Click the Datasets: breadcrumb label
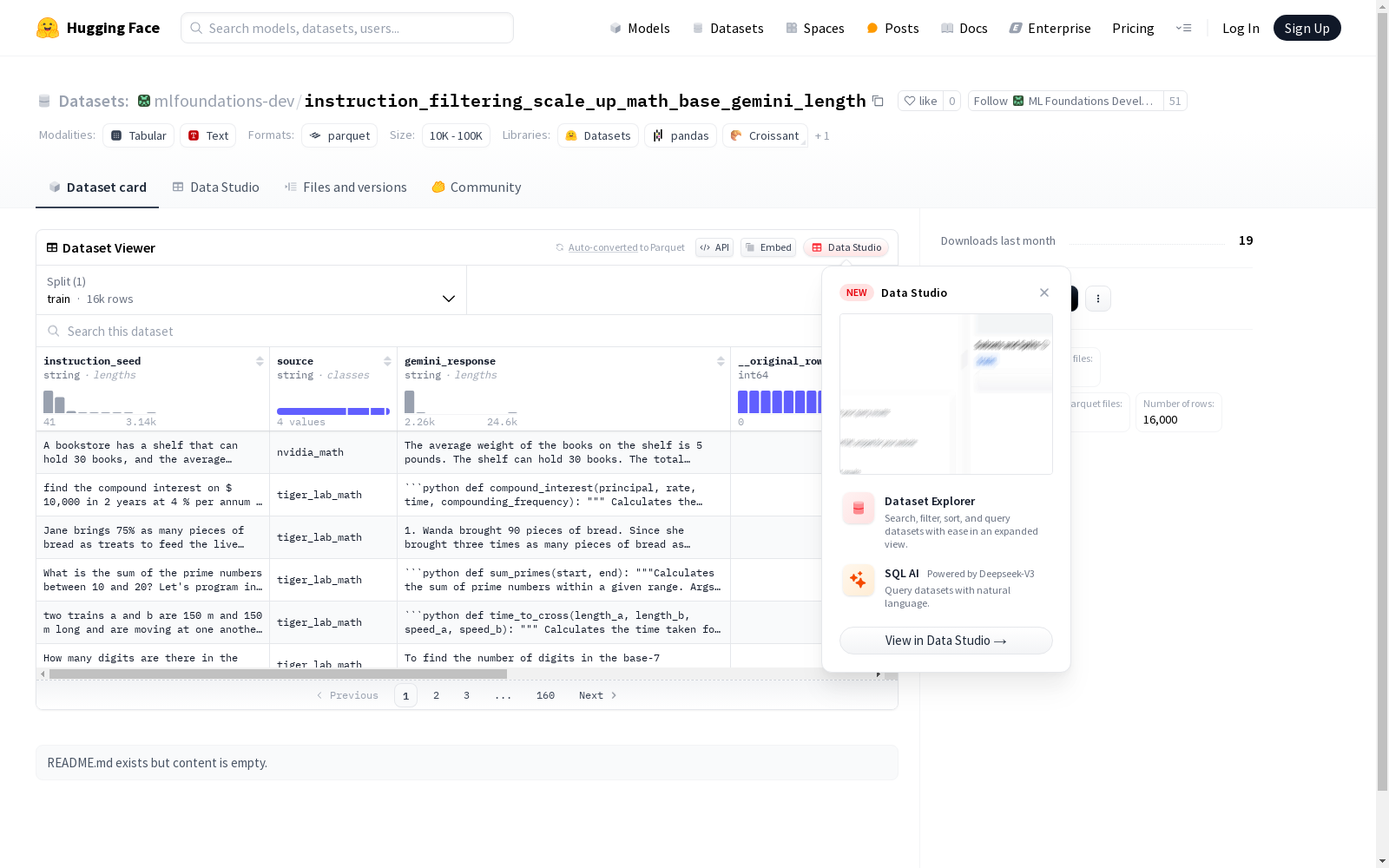This screenshot has width=1389, height=868. click(x=93, y=101)
